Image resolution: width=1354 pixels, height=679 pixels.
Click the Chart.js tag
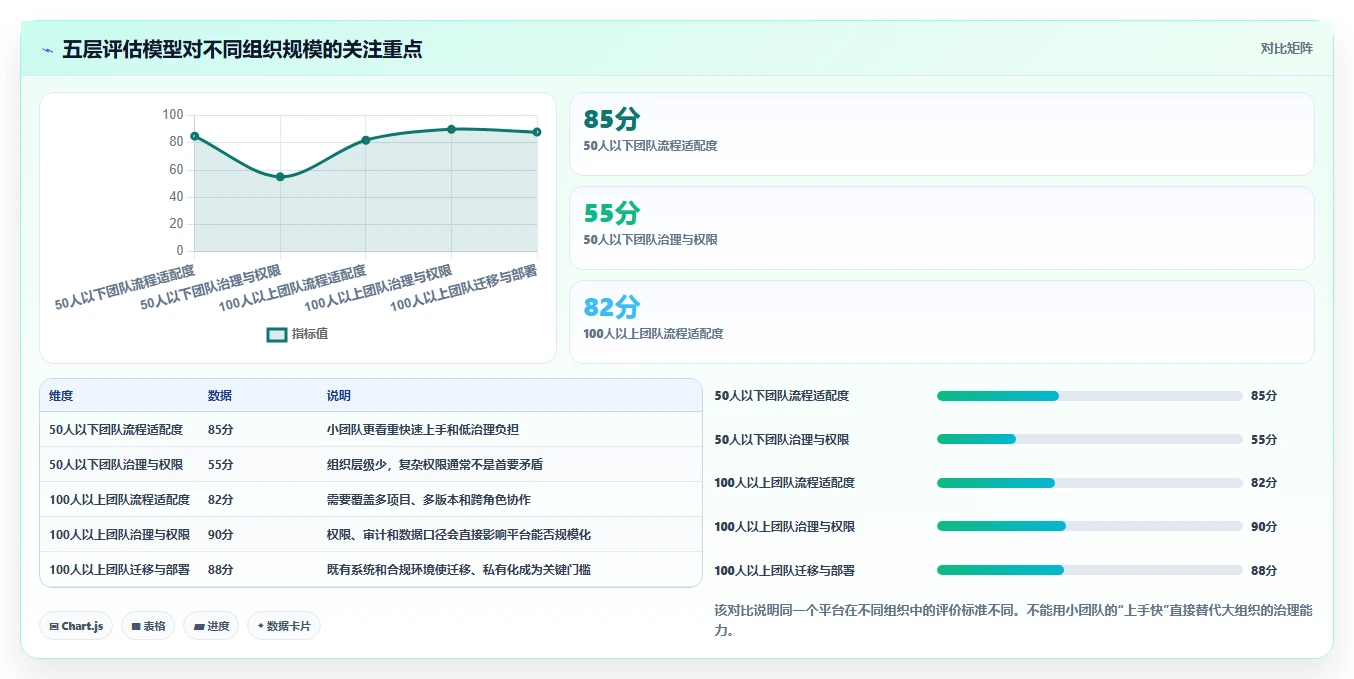[77, 626]
